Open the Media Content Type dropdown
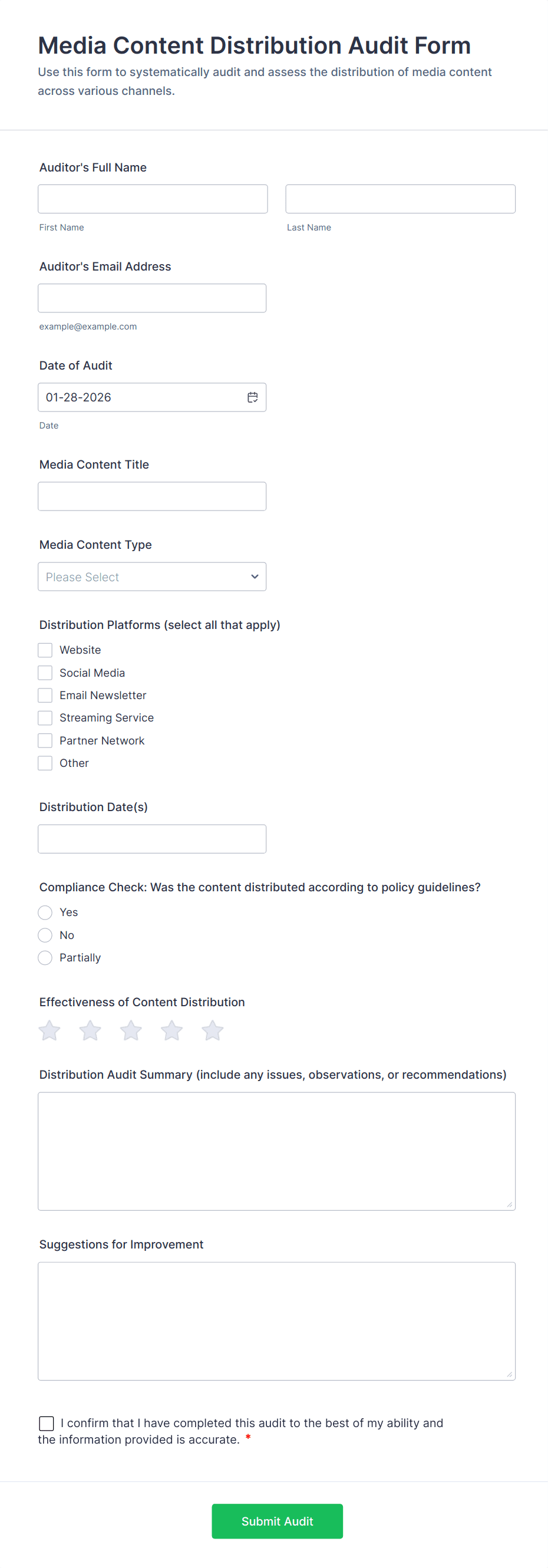 point(152,577)
